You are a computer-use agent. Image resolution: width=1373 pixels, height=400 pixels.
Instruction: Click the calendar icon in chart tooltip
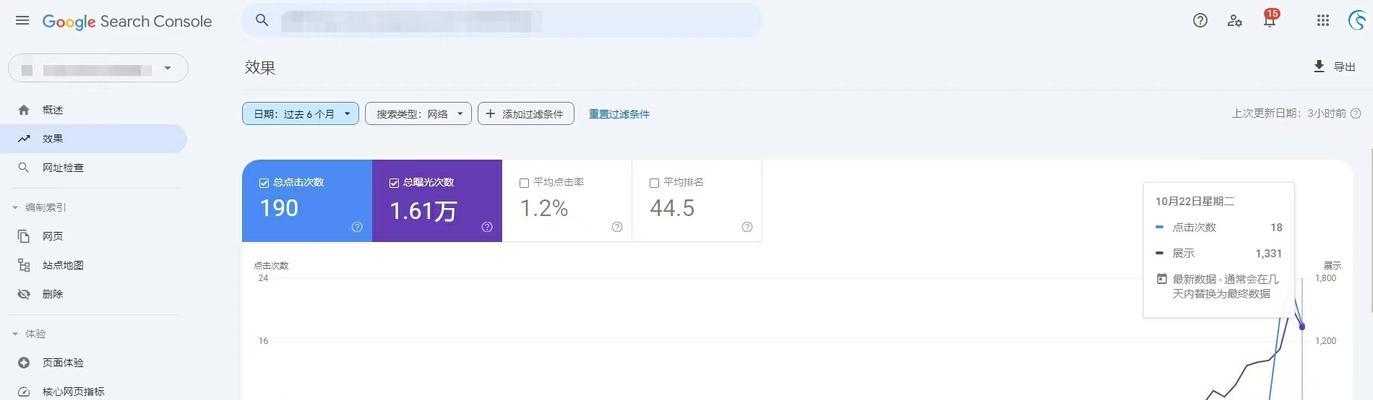pos(1161,279)
